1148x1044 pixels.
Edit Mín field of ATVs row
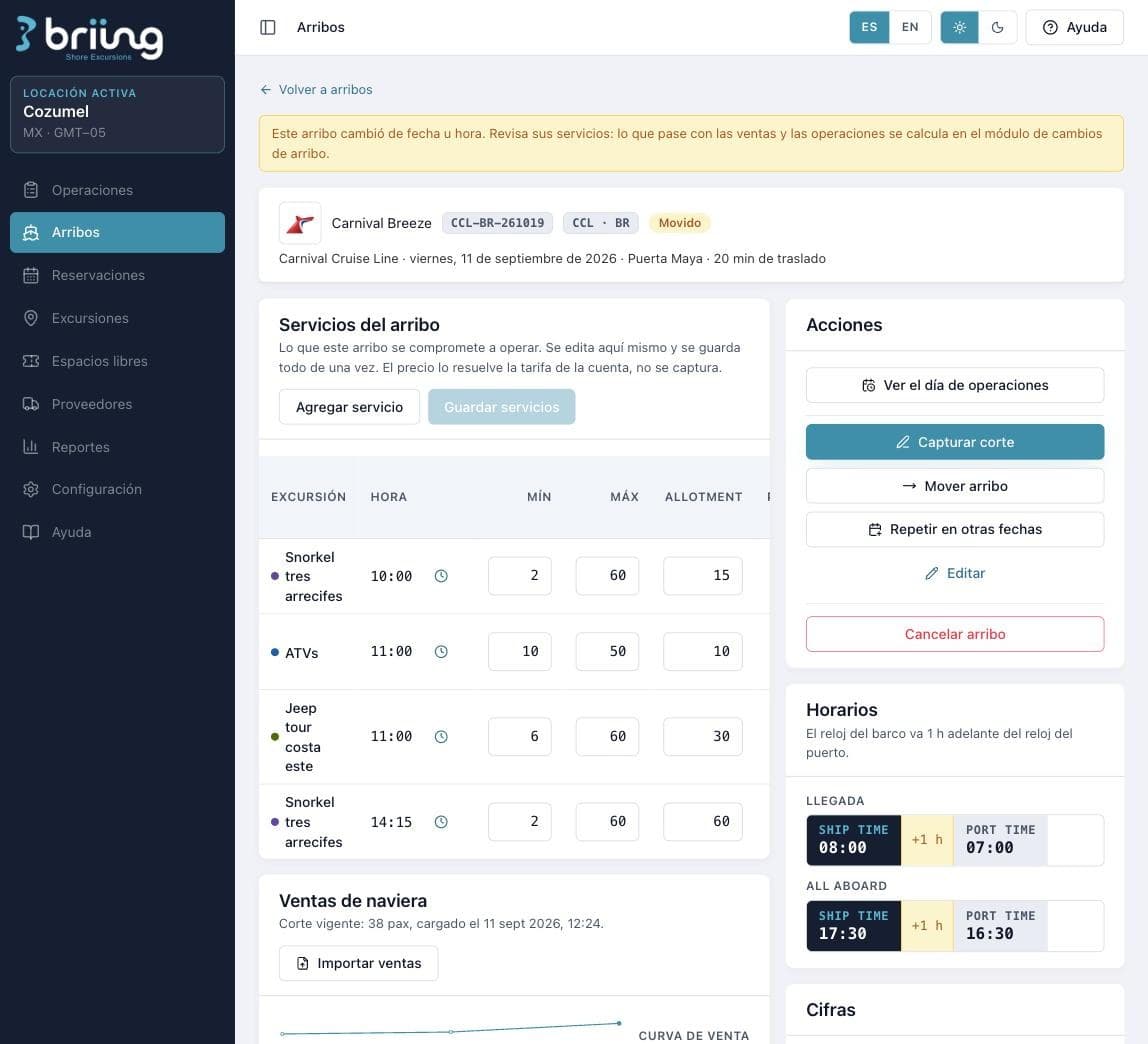coord(520,652)
